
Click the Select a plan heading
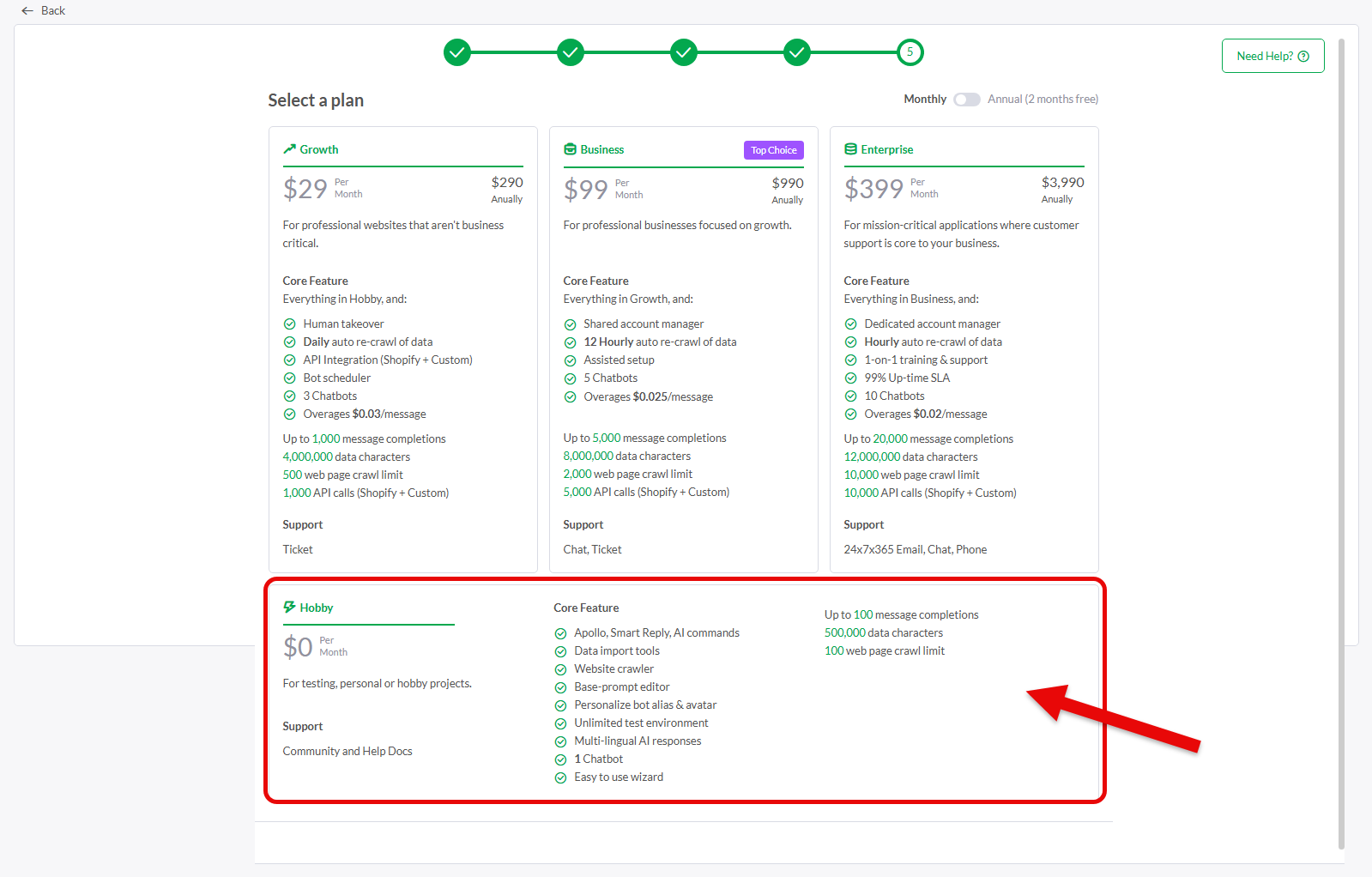point(316,100)
